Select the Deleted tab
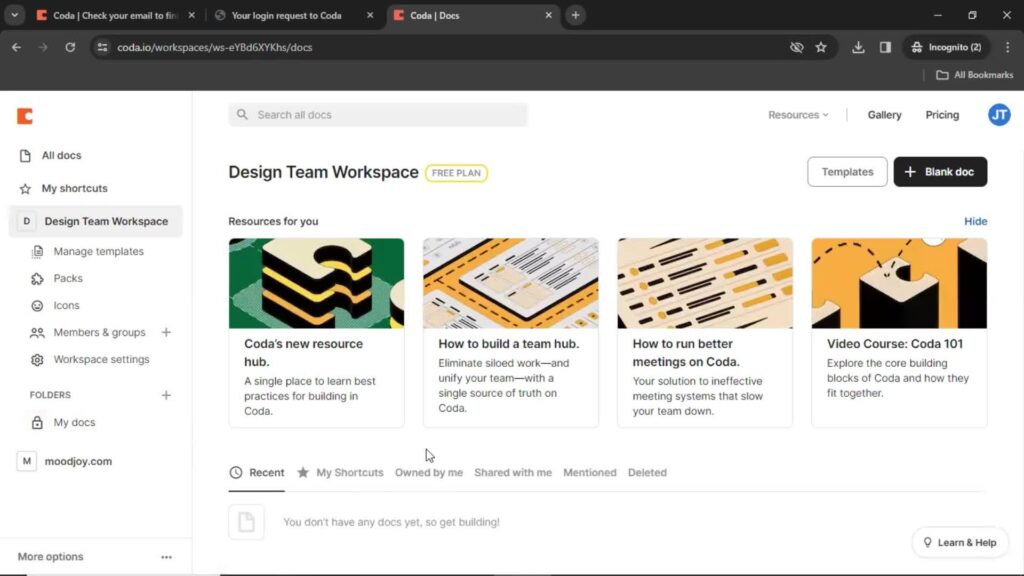 pyautogui.click(x=647, y=473)
